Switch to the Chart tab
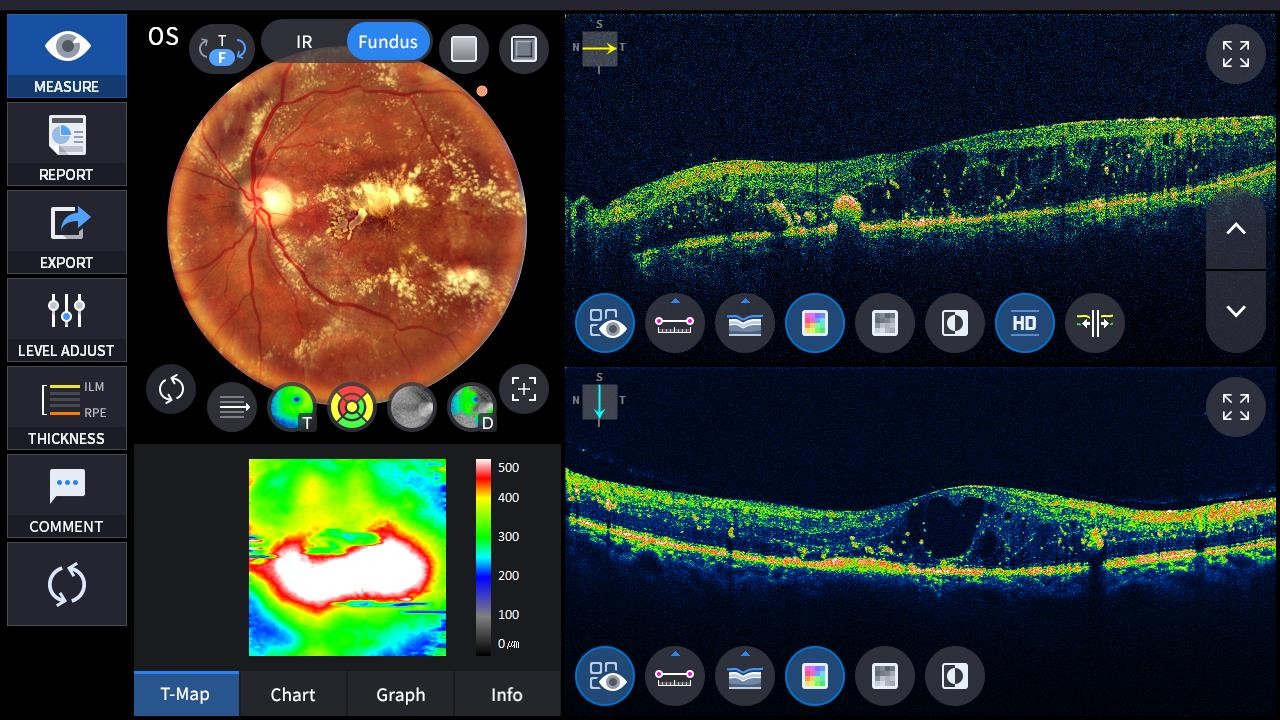The height and width of the screenshot is (720, 1280). [x=292, y=694]
